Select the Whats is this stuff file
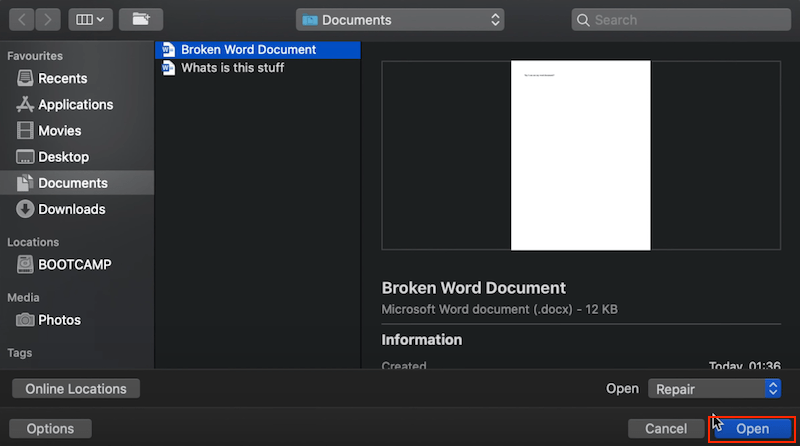Viewport: 800px width, 446px height. (232, 68)
